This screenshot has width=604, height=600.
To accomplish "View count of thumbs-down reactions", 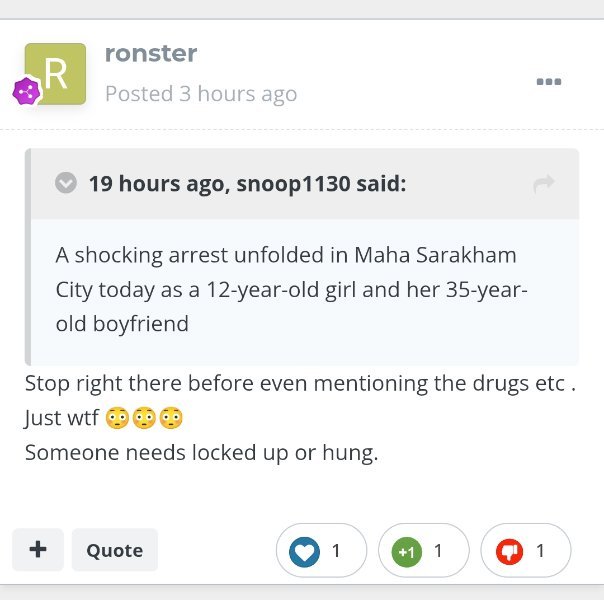I will point(540,551).
